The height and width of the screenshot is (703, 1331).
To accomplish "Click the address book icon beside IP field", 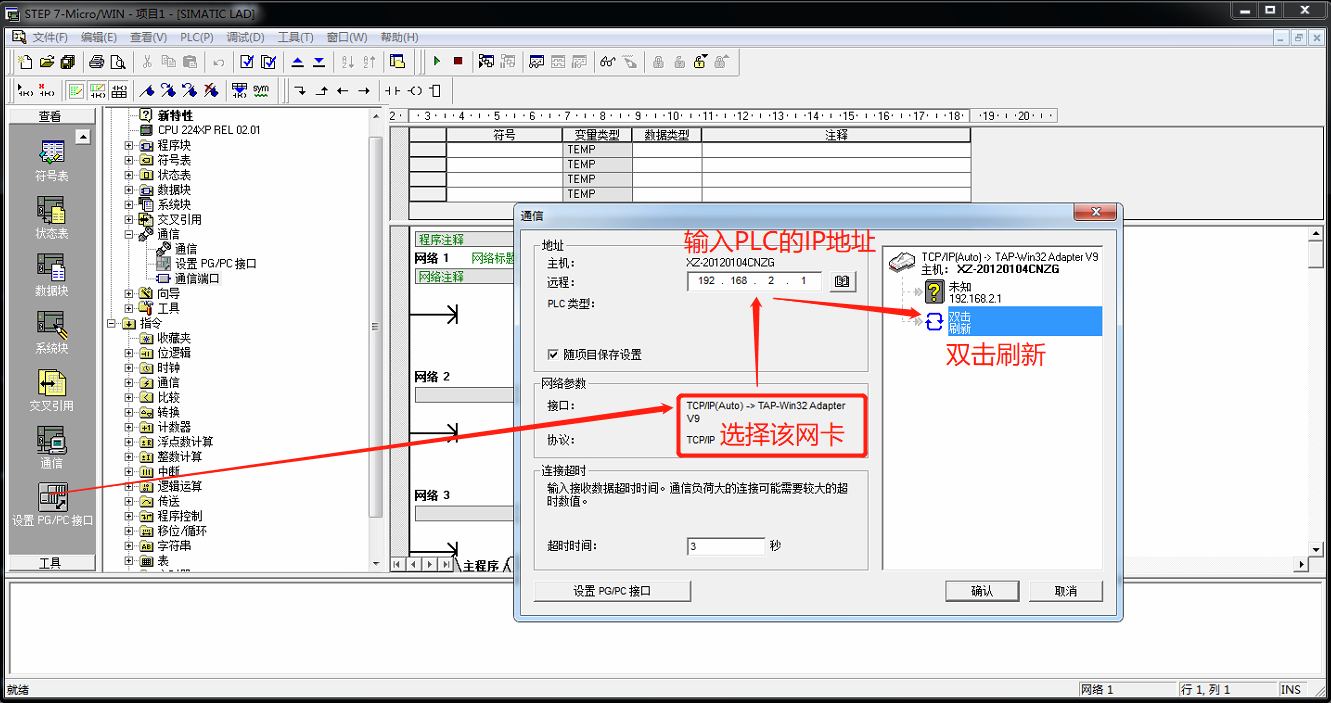I will pos(842,282).
